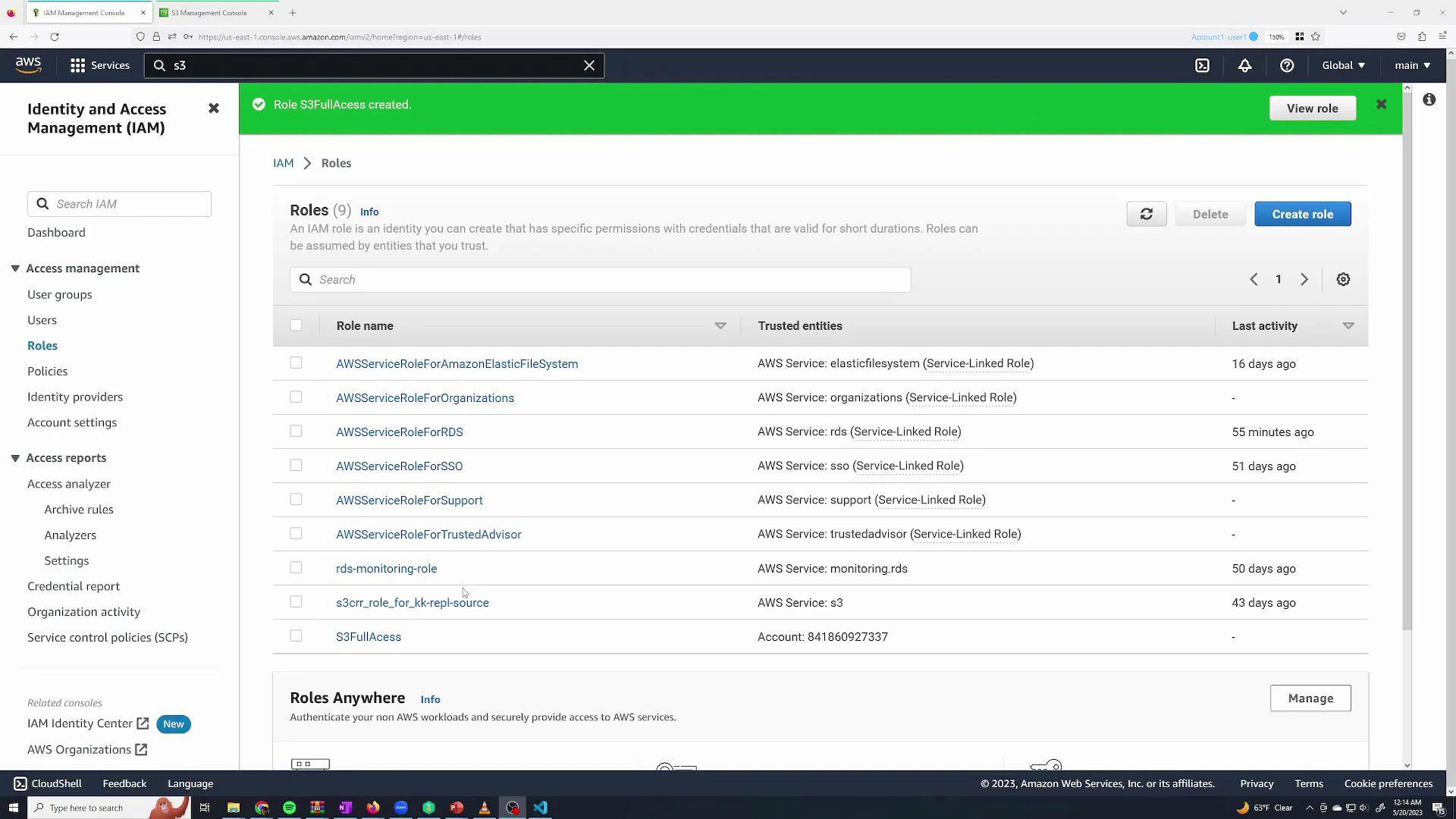
Task: Open the CloudShell terminal icon in navbar
Action: [x=1203, y=65]
